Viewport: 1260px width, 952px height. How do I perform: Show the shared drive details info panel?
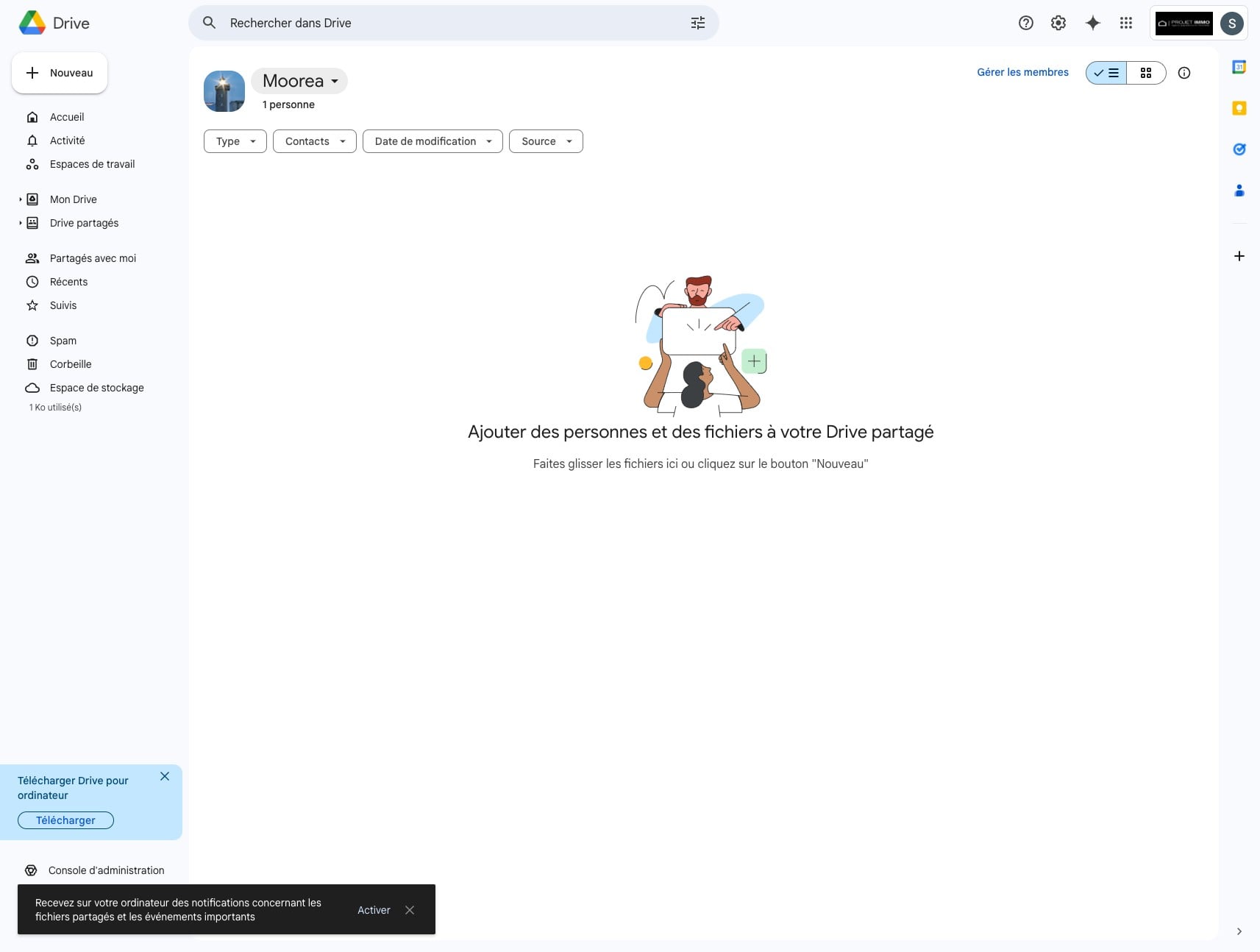pos(1184,73)
